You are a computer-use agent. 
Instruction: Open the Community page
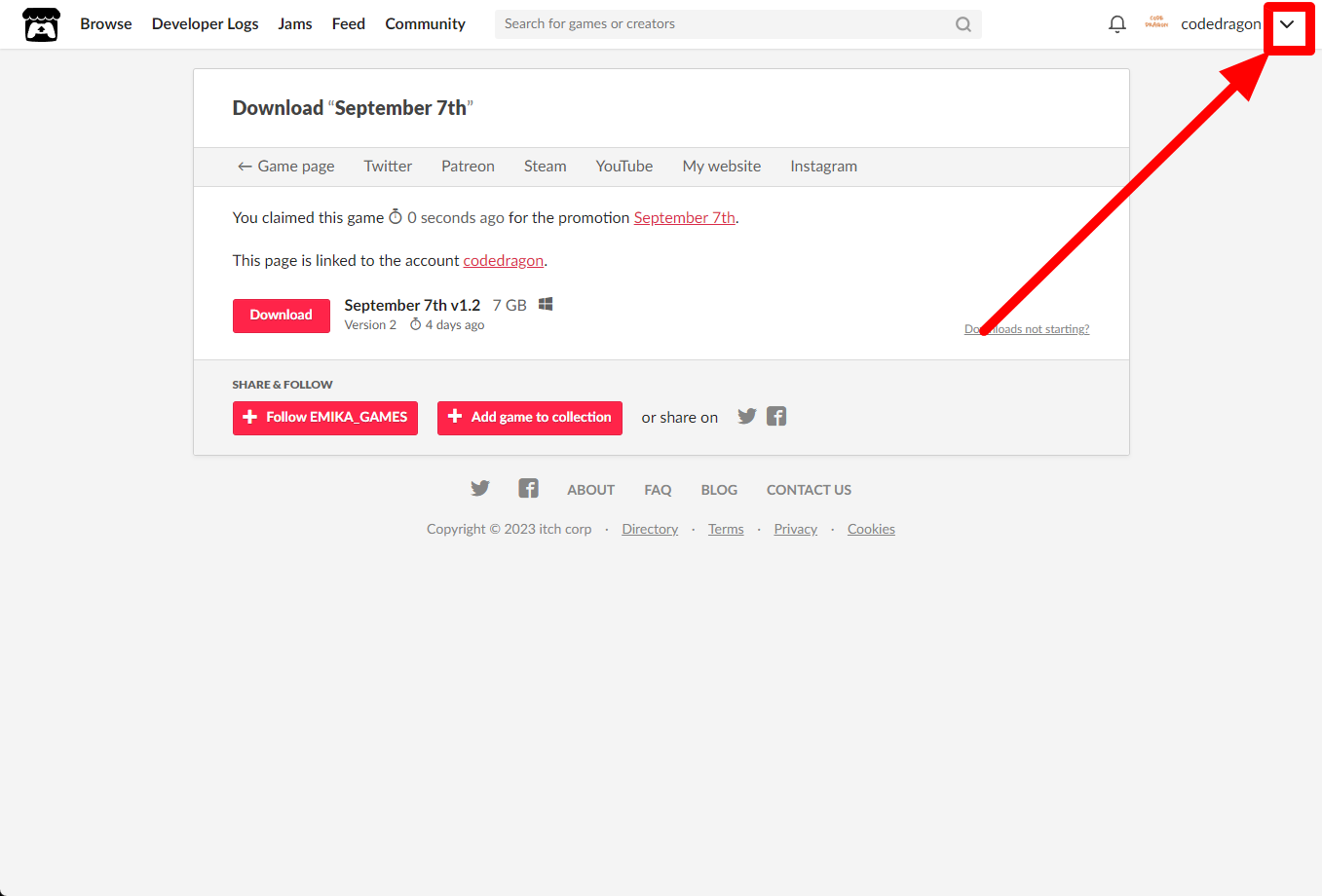coord(426,24)
